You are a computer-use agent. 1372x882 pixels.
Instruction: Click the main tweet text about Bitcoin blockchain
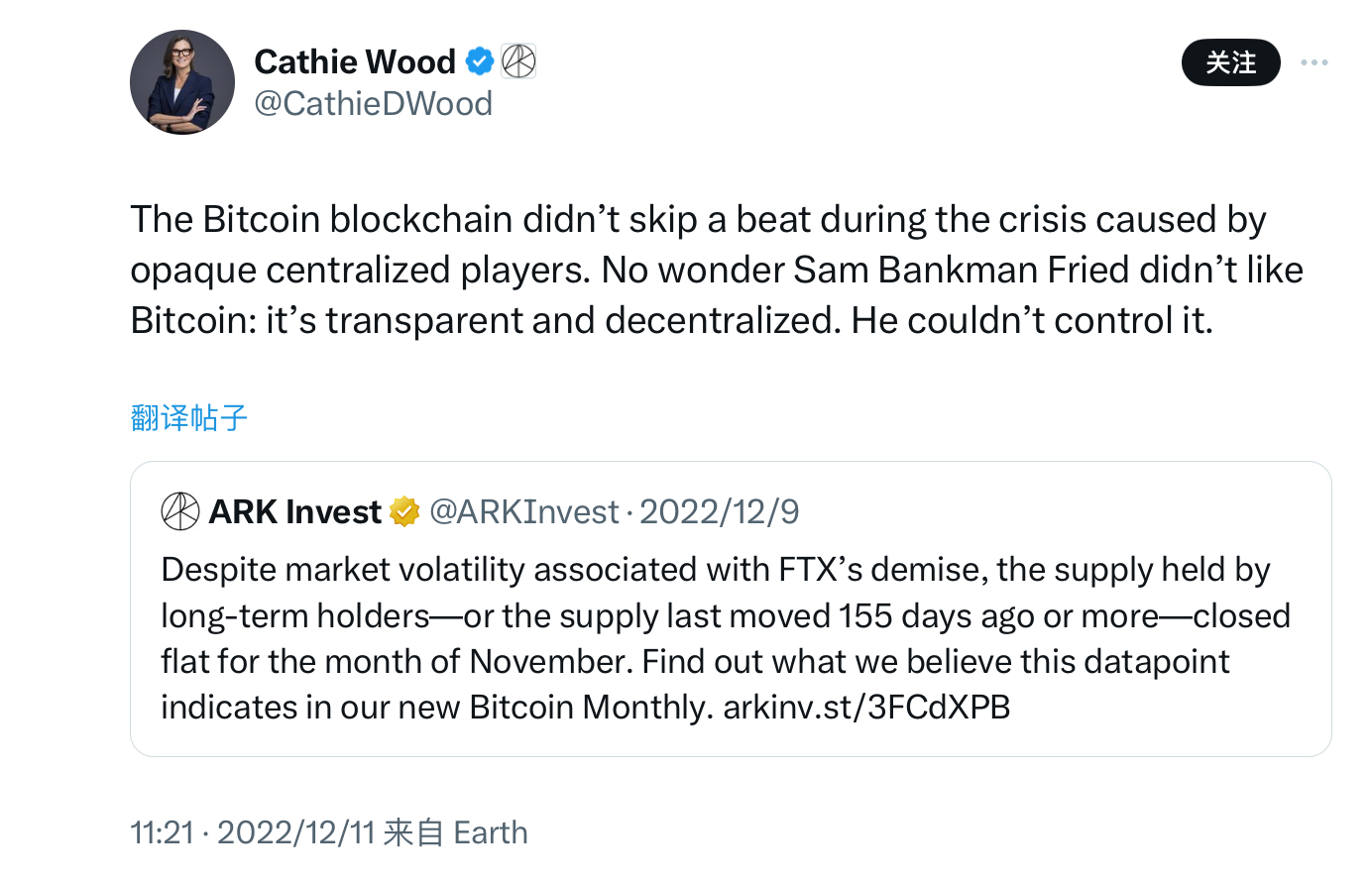(x=694, y=220)
